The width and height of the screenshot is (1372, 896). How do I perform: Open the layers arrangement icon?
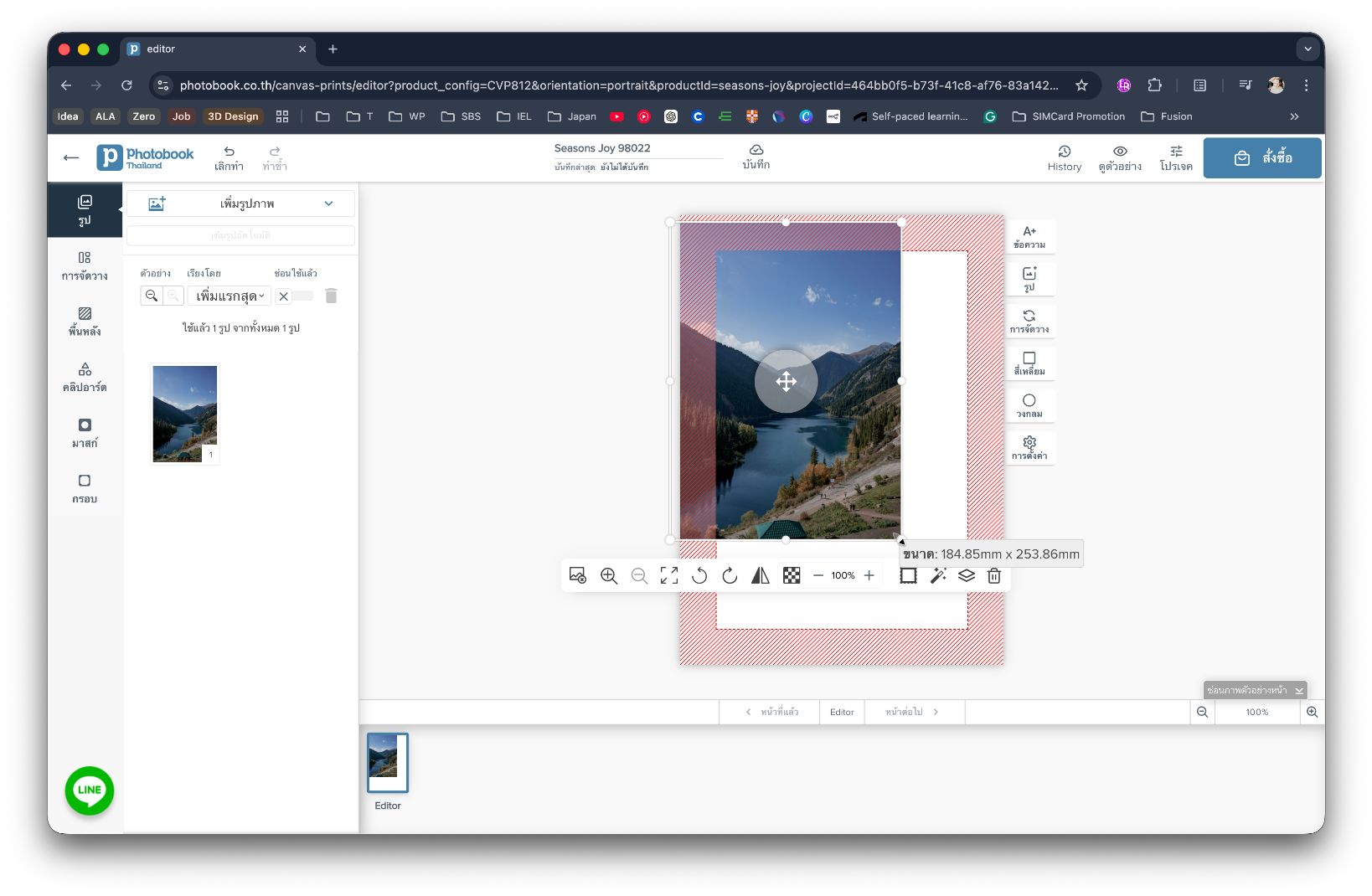tap(967, 575)
